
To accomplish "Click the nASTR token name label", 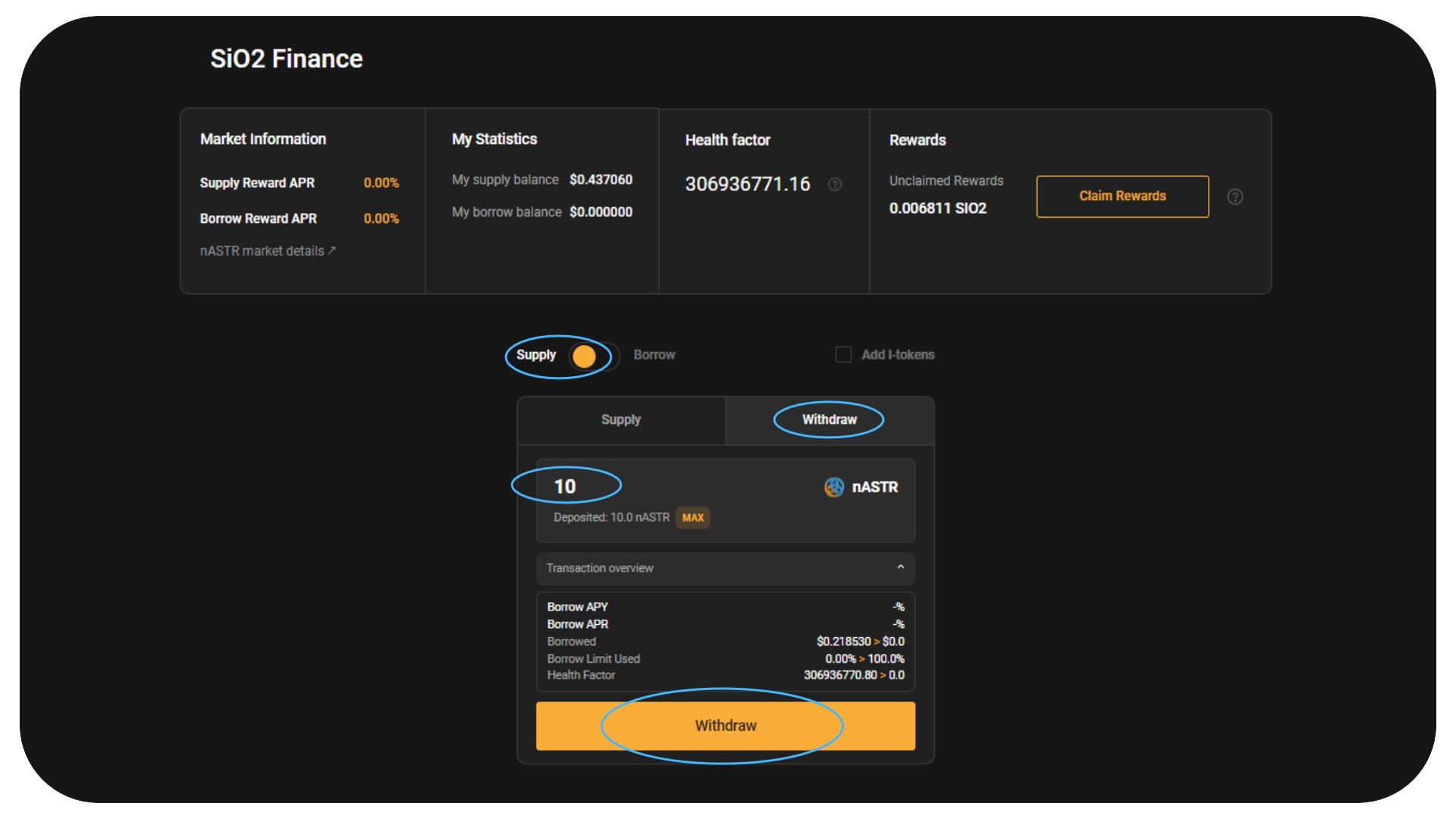I will [x=874, y=487].
